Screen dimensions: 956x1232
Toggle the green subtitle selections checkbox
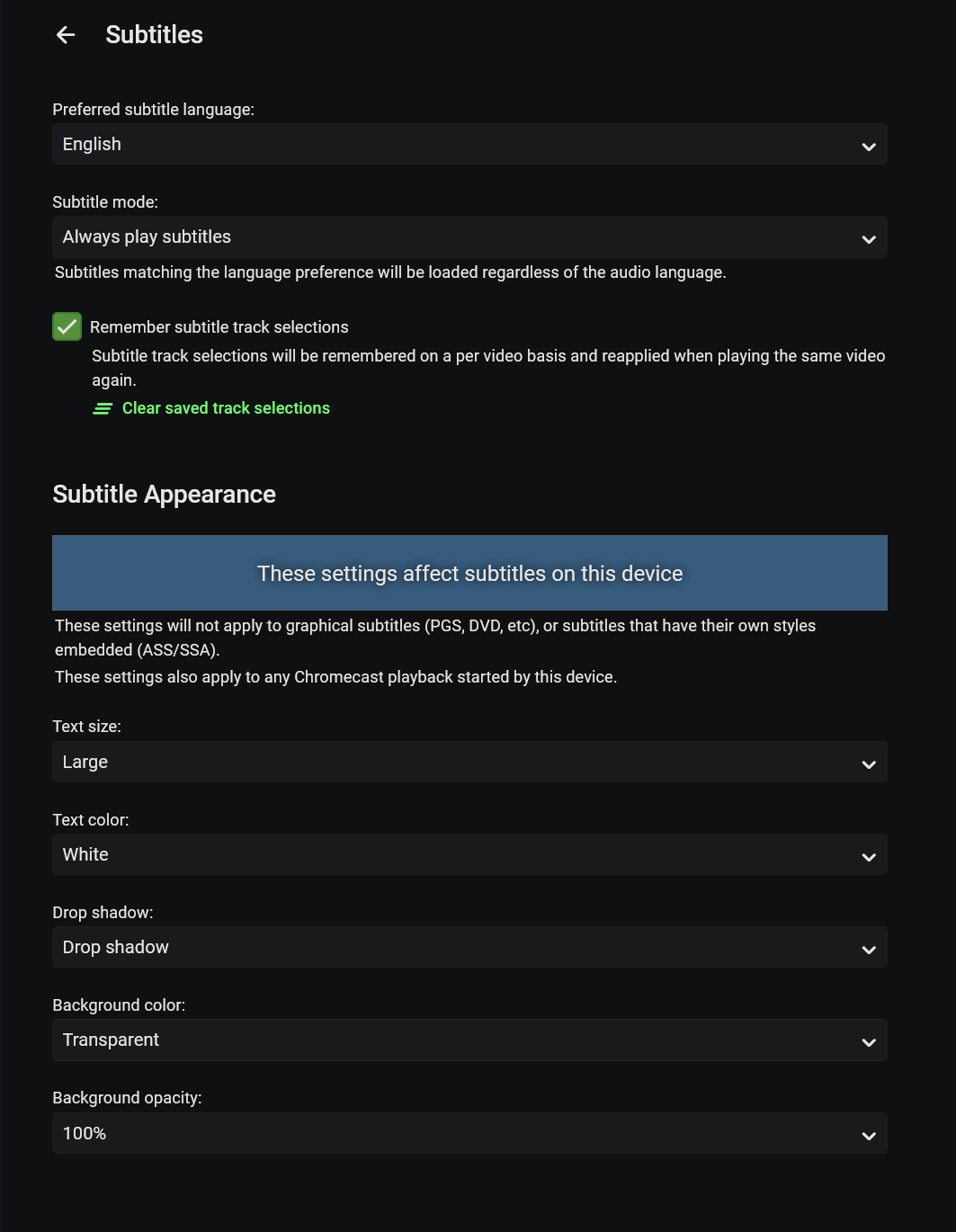67,326
